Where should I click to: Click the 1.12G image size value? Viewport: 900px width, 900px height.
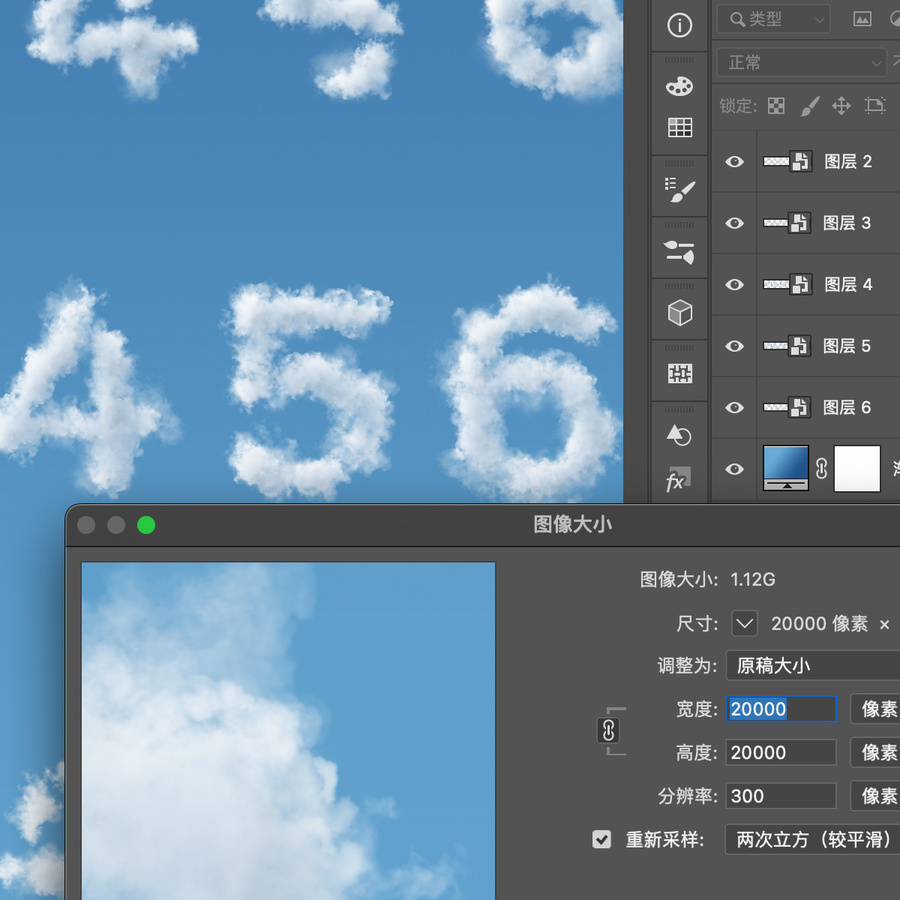(752, 580)
